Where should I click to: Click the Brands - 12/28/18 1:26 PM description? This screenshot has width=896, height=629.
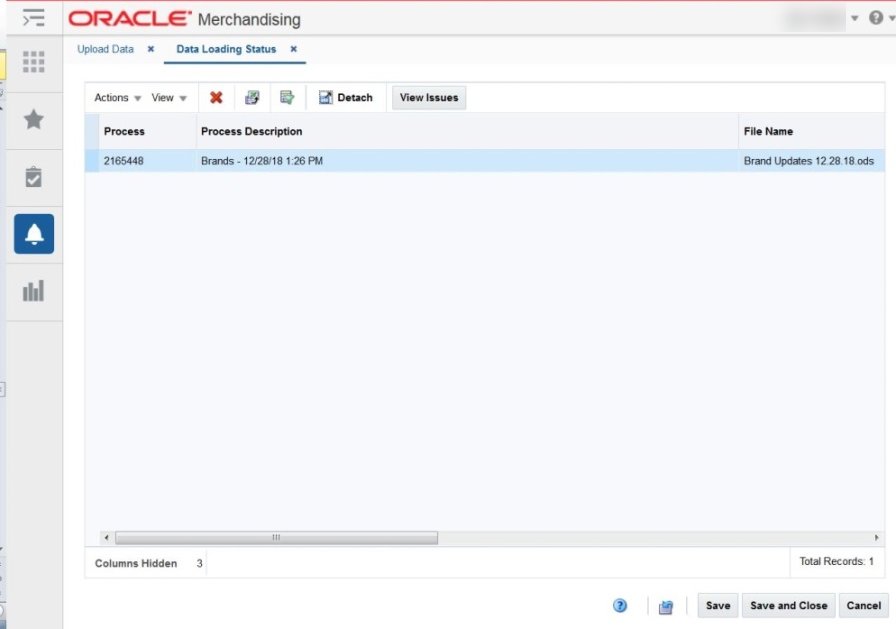pos(262,161)
